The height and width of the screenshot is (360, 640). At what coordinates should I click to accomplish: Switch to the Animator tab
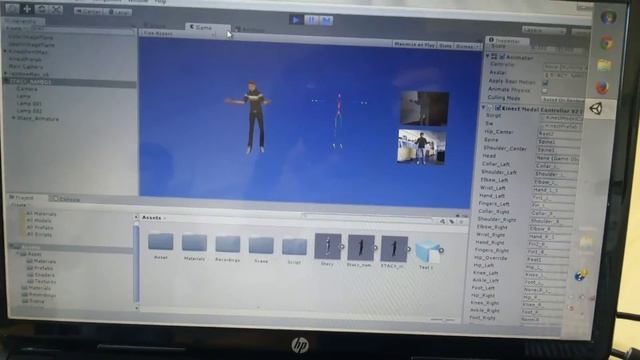coord(250,29)
